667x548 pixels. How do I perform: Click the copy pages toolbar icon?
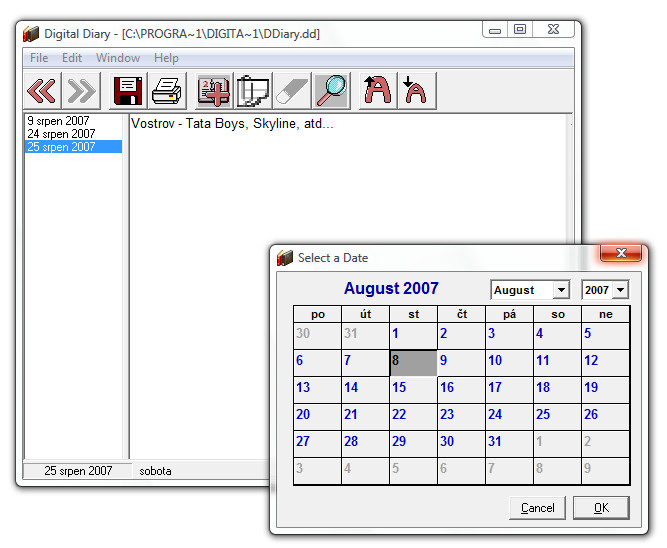[253, 91]
